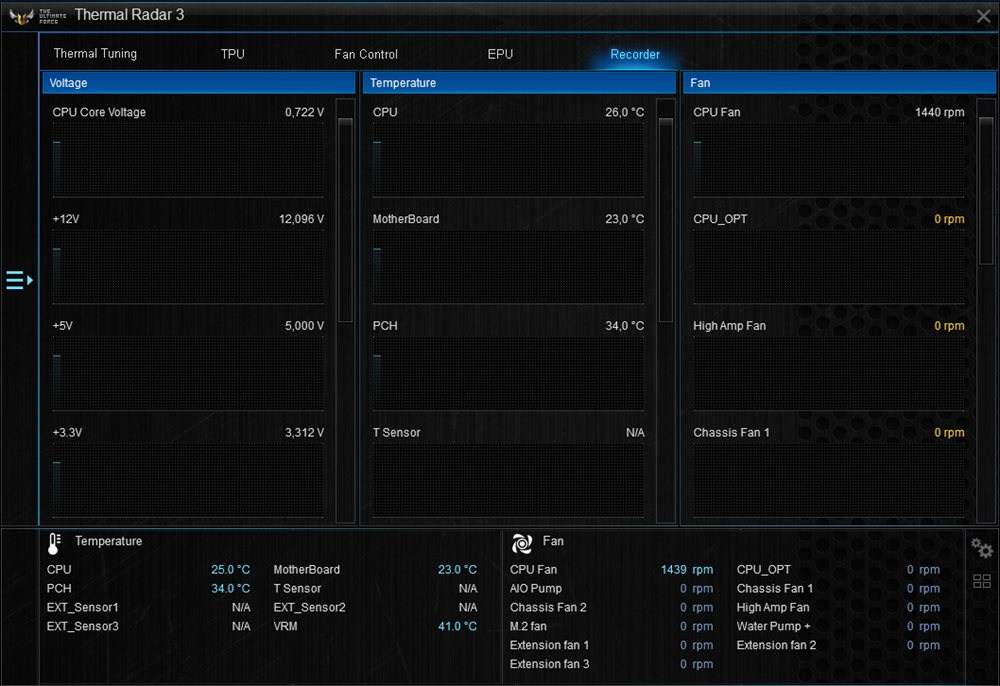Open the TPU tab
Image resolution: width=1000 pixels, height=686 pixels.
(233, 54)
